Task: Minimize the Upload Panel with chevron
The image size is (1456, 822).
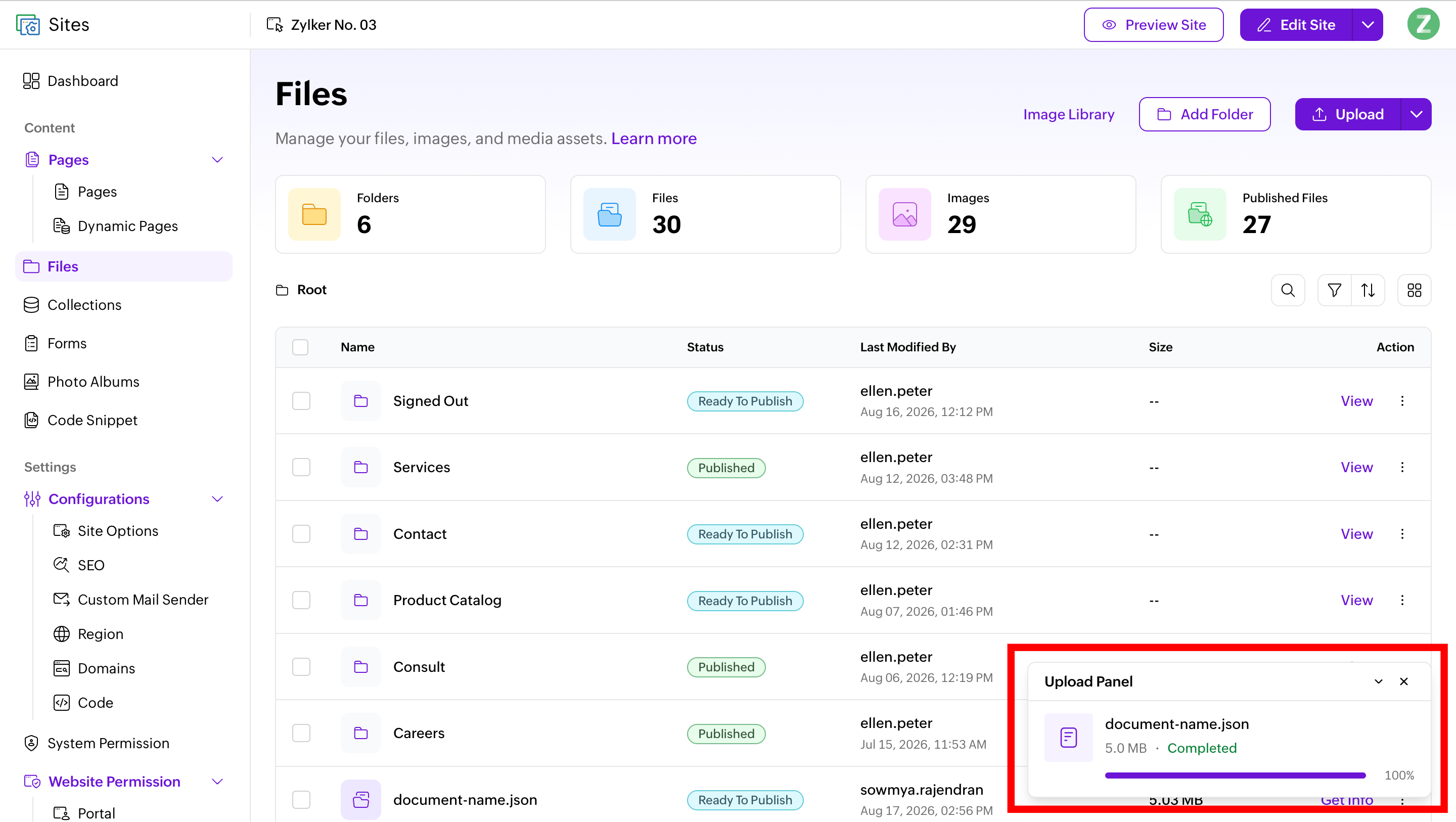Action: 1379,681
